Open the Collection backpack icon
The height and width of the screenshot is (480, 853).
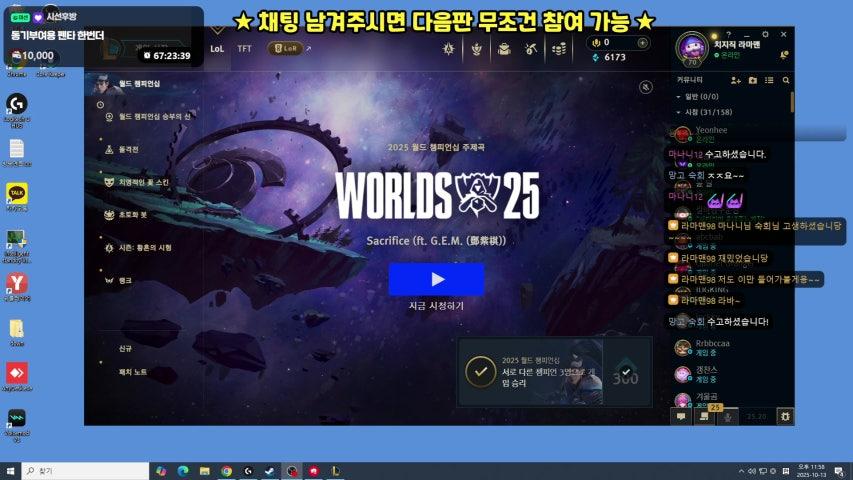(x=504, y=48)
